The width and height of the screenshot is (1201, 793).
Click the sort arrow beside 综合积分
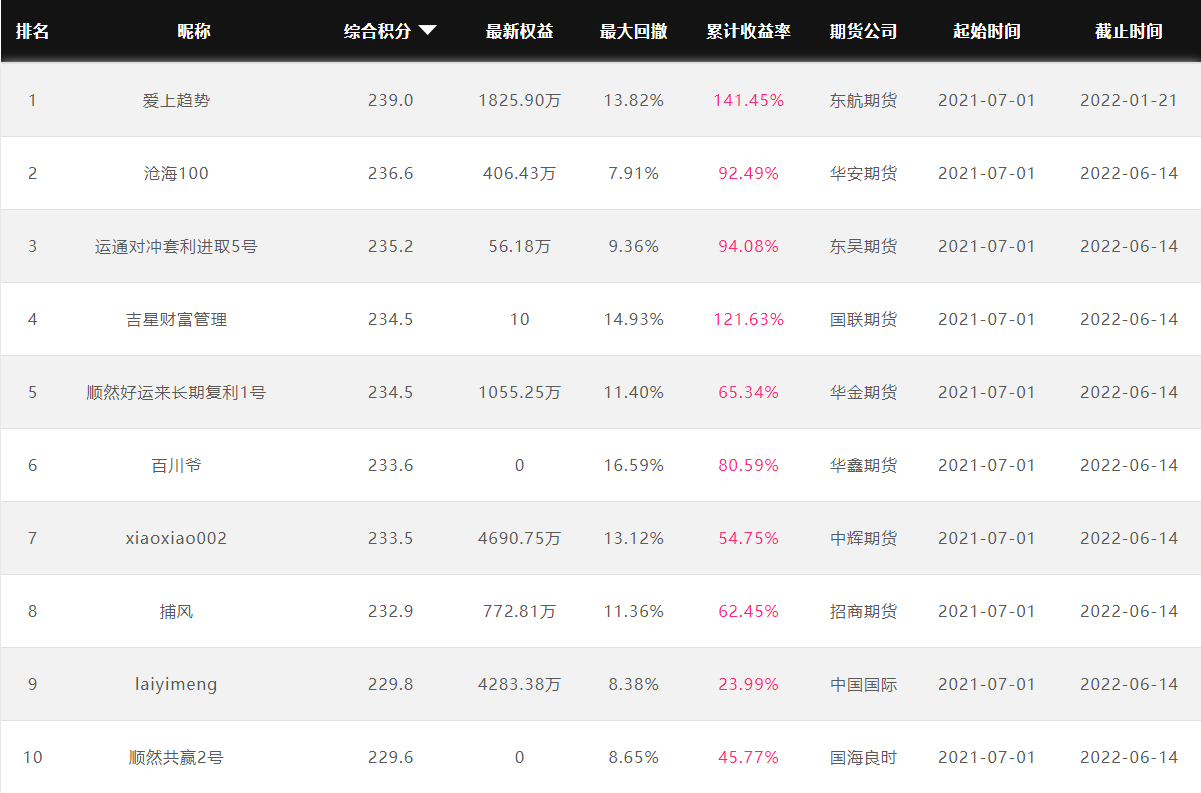click(x=427, y=31)
